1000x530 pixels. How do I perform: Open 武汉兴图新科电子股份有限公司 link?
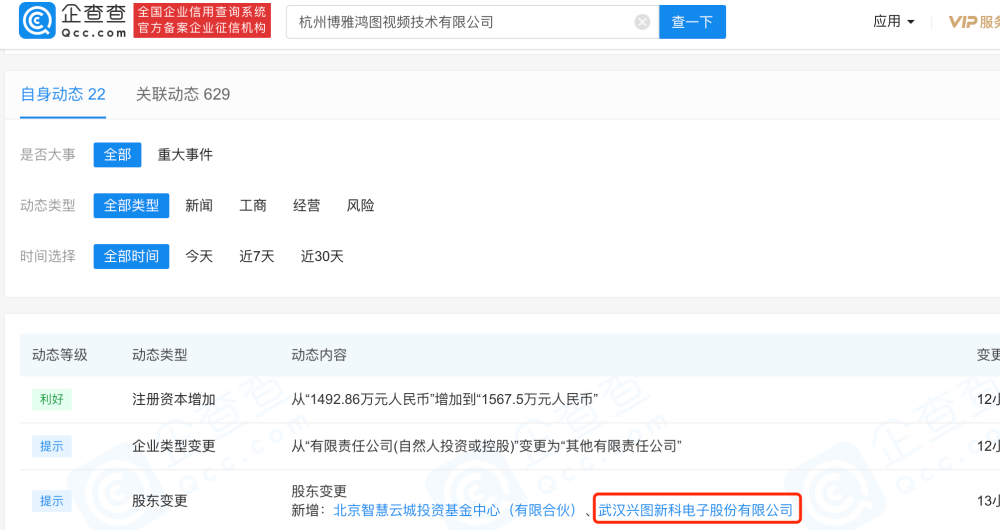[x=696, y=510]
